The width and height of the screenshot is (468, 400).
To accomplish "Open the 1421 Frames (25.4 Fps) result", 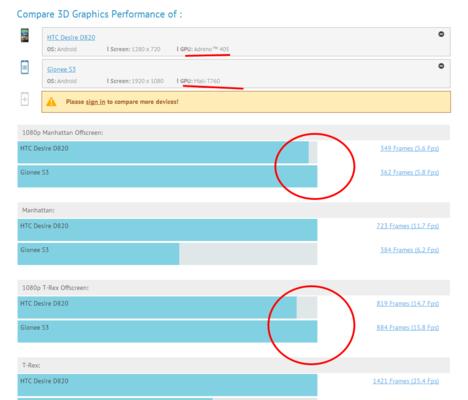I will point(406,381).
